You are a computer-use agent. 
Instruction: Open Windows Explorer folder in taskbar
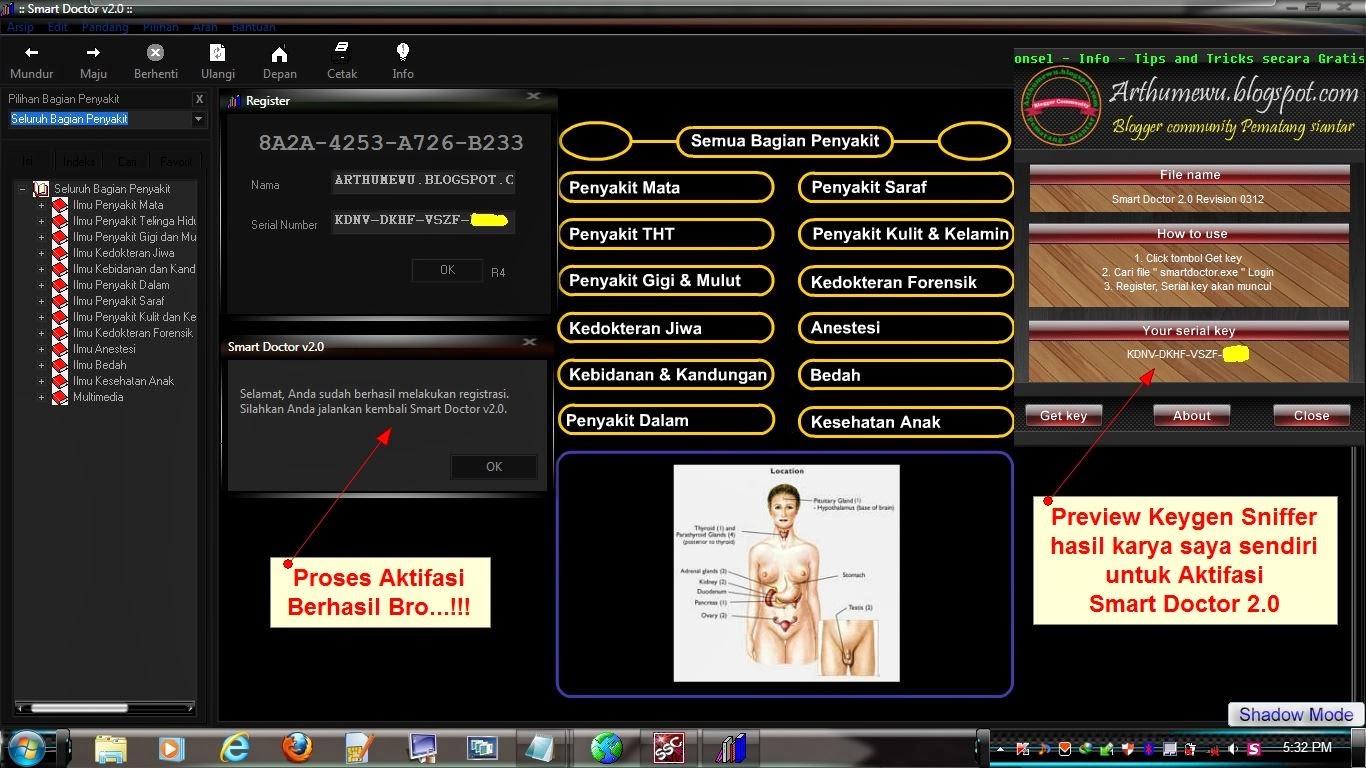(x=110, y=748)
